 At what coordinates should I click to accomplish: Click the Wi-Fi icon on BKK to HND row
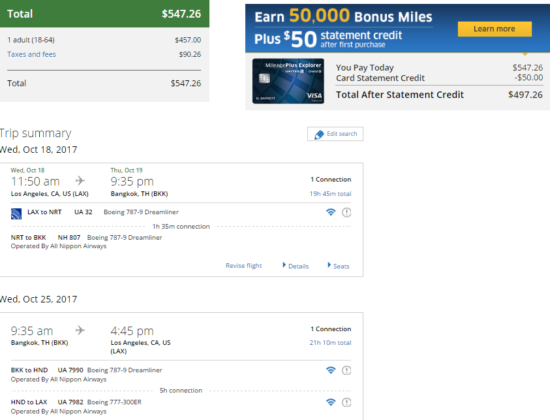coord(330,370)
